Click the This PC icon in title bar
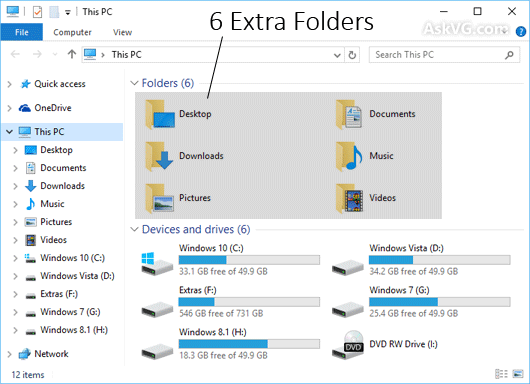 pyautogui.click(x=13, y=11)
